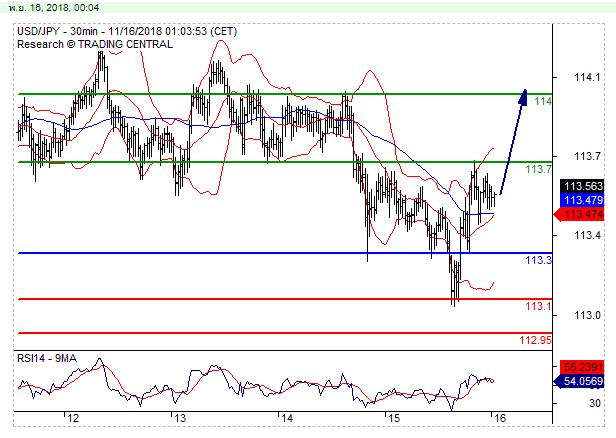This screenshot has height=438, width=616.
Task: Select the blue 54.0569 RSI value tag
Action: pos(581,381)
